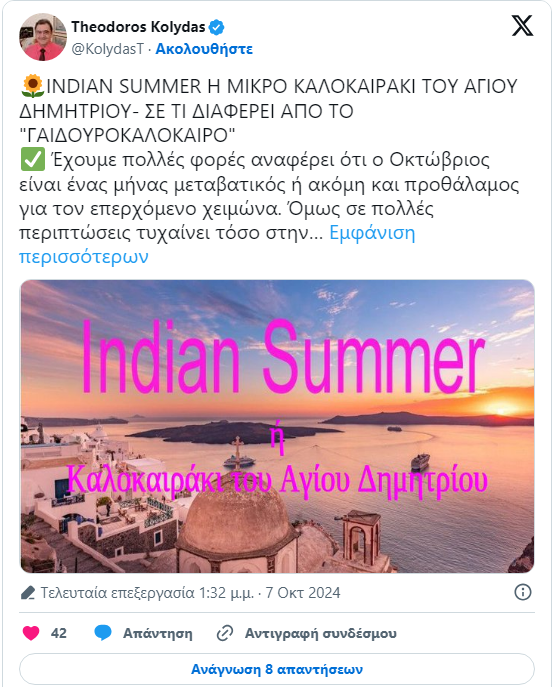The width and height of the screenshot is (553, 687).
Task: Click Ανάγνωση 8 απαντήσεων button
Action: (x=277, y=669)
